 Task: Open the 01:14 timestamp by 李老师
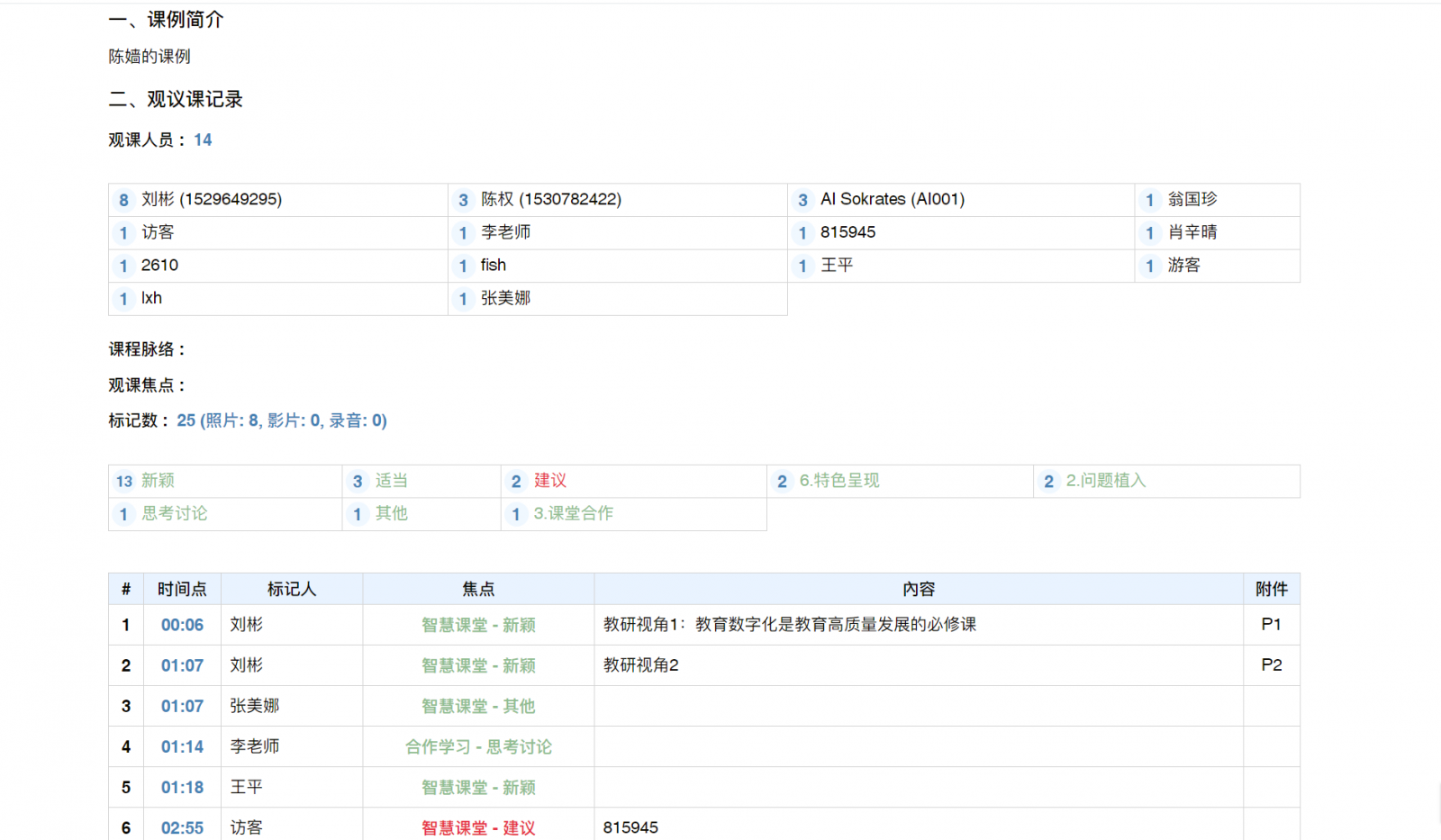(x=182, y=746)
